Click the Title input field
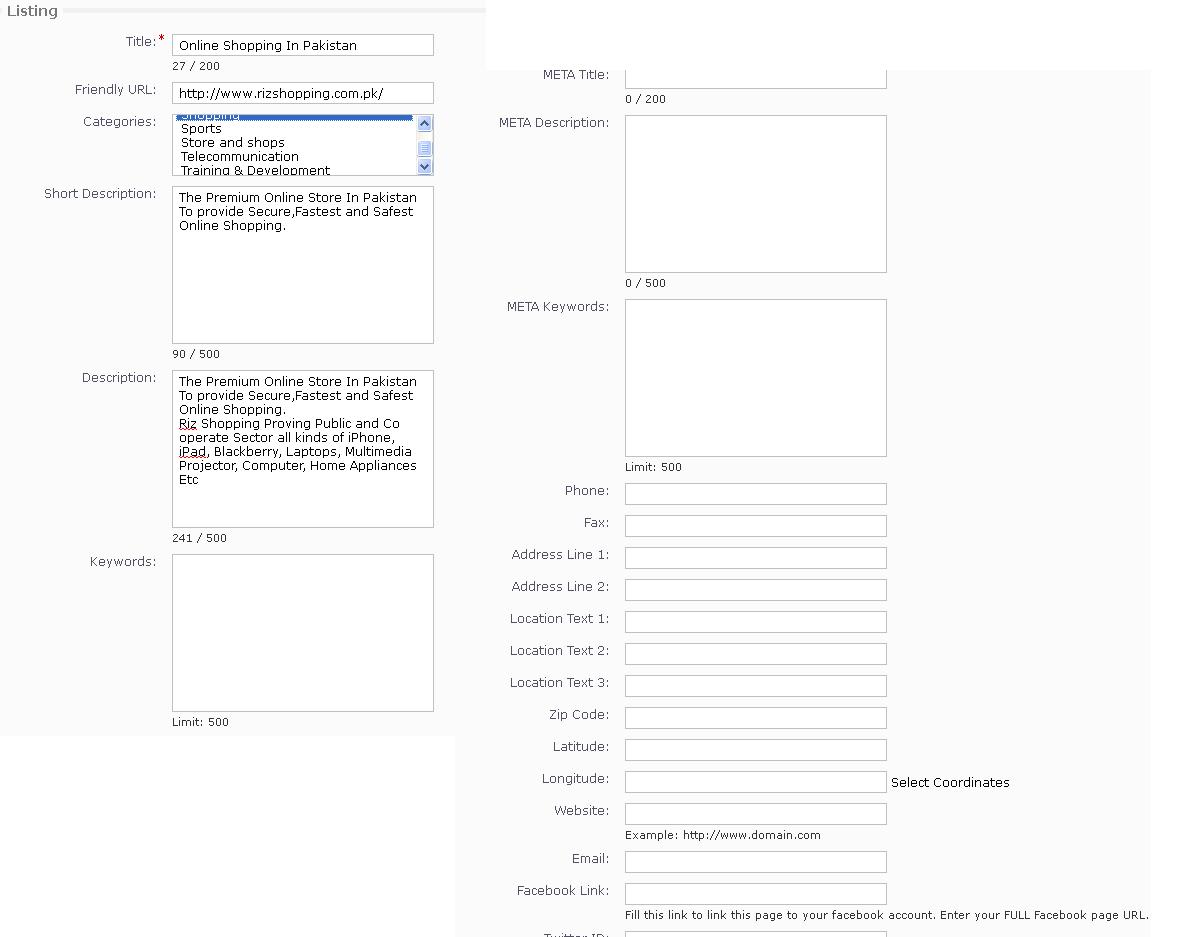Image resolution: width=1194 pixels, height=937 pixels. (302, 45)
